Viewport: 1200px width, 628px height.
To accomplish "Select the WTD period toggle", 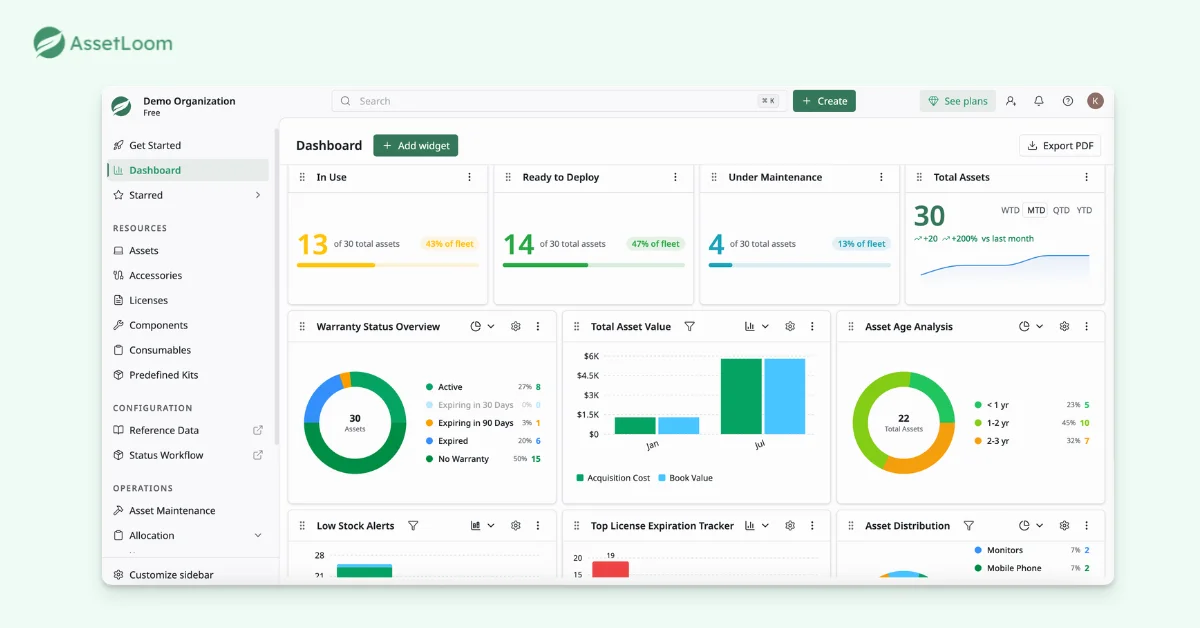I will 1010,211.
